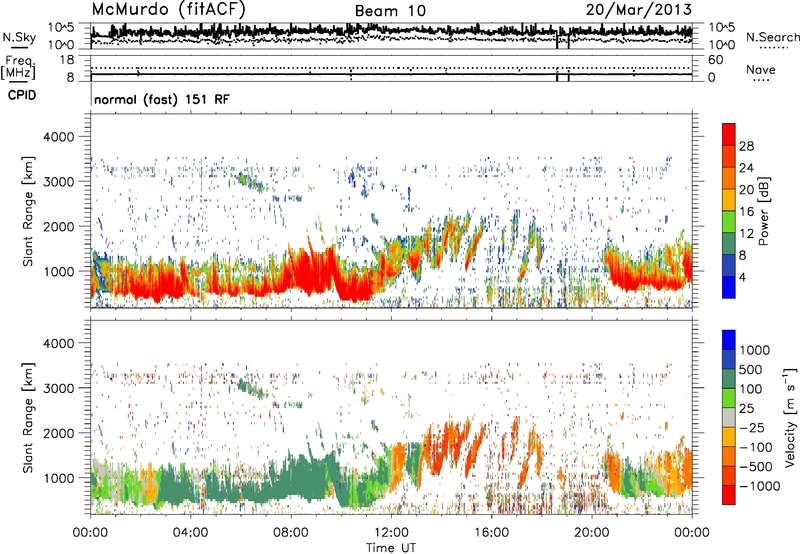This screenshot has width=800, height=554.
Task: Click the 20:00 time axis label
Action: [591, 533]
